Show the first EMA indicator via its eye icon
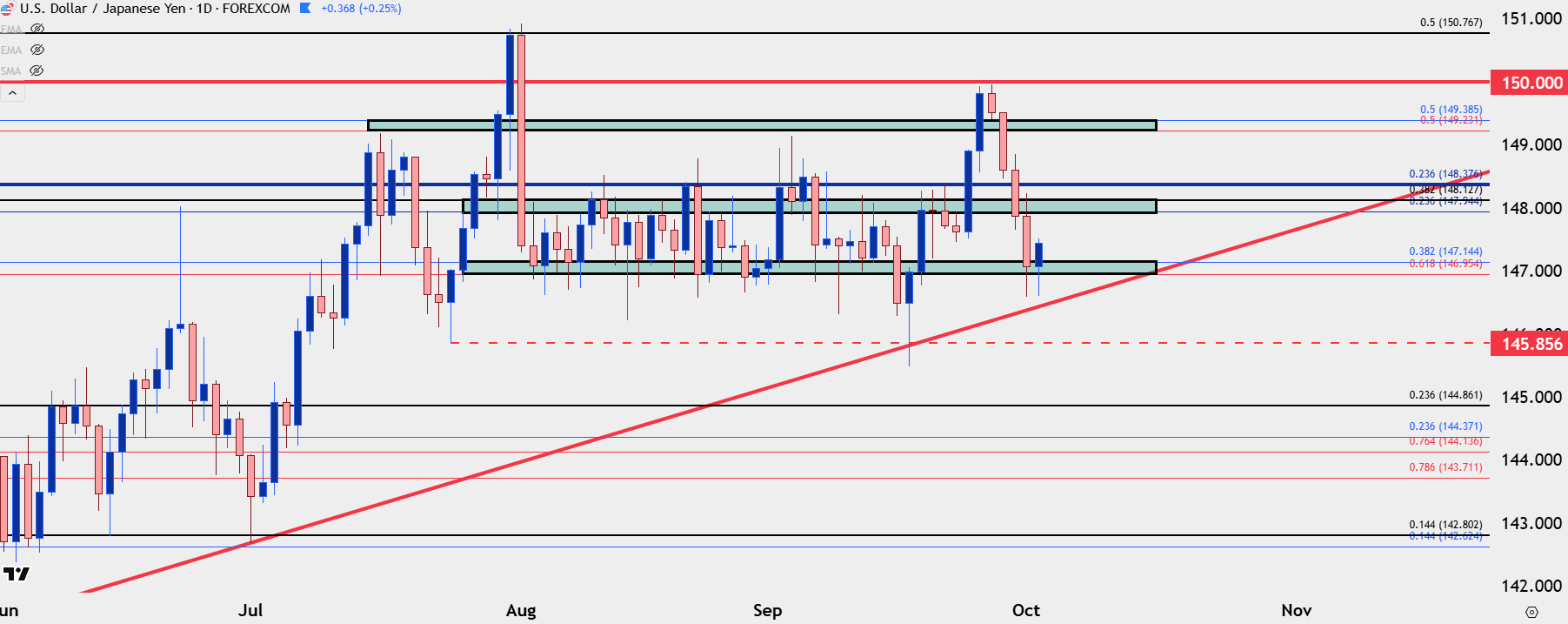Viewport: 1568px width, 624px height. tap(37, 29)
